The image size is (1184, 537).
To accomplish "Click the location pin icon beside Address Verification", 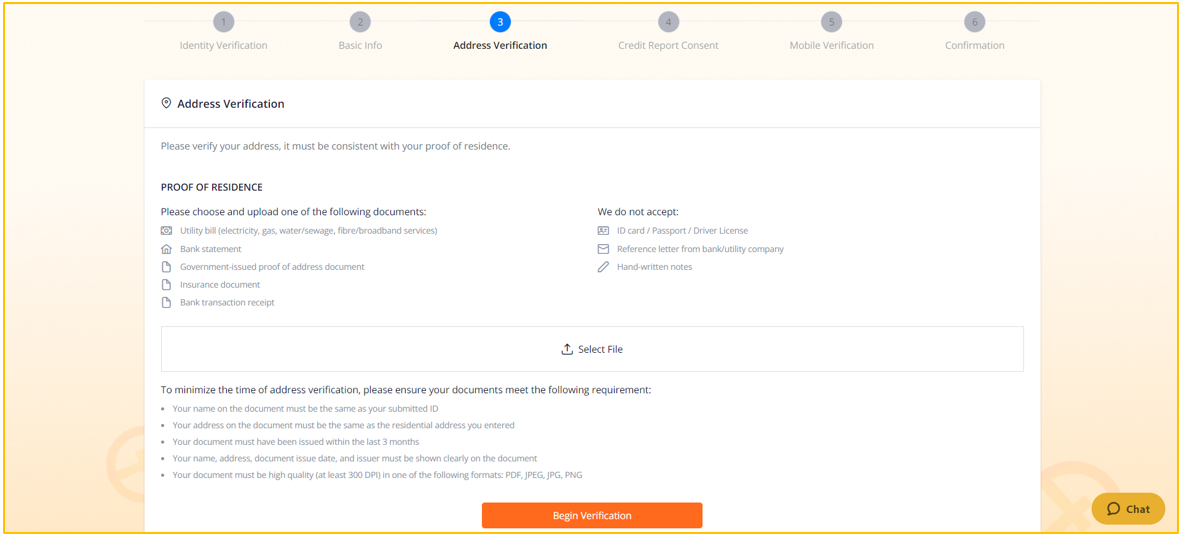I will pyautogui.click(x=166, y=103).
